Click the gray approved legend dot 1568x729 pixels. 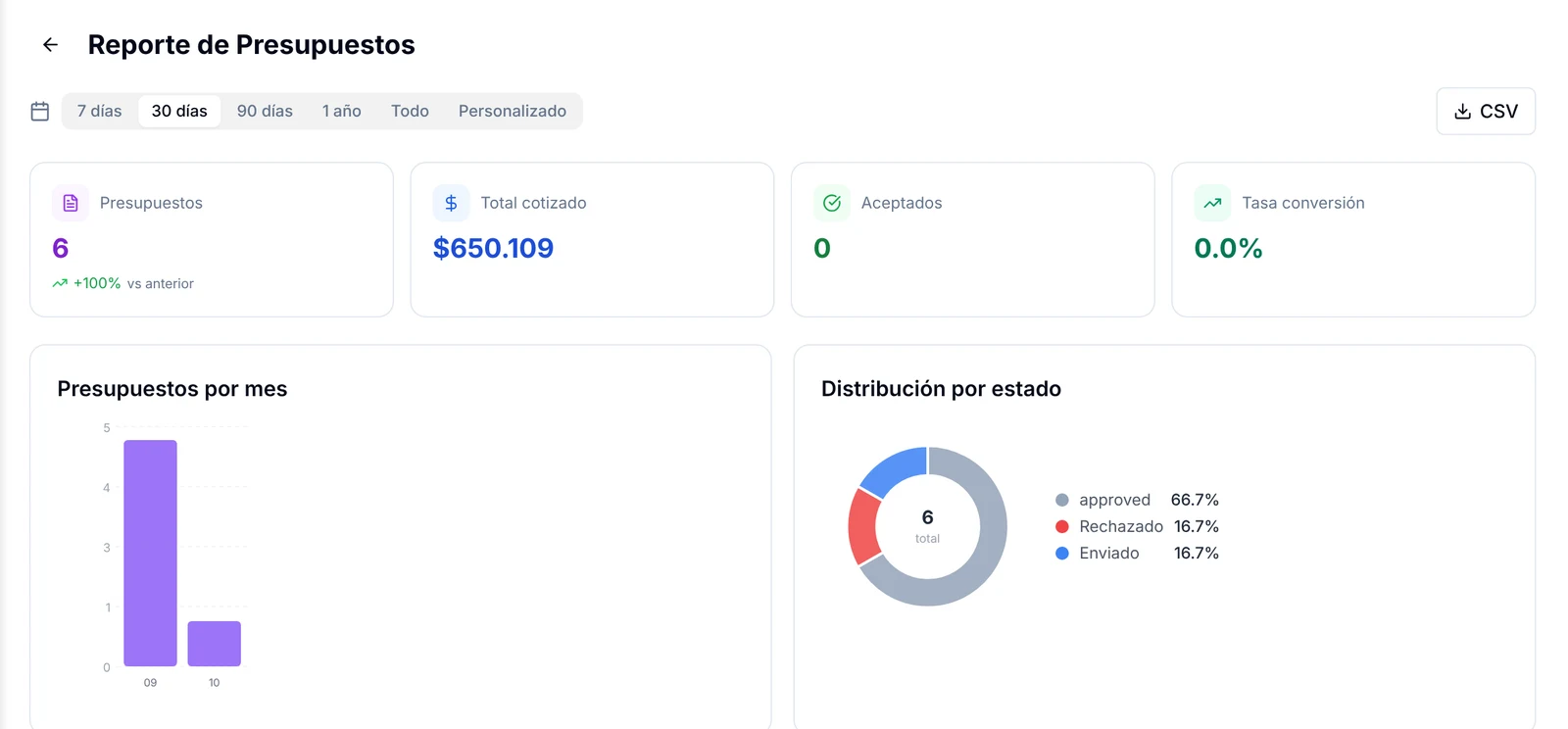pyautogui.click(x=1061, y=500)
